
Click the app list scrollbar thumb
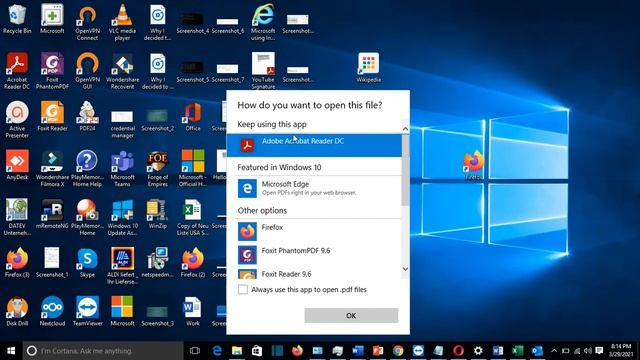click(405, 170)
